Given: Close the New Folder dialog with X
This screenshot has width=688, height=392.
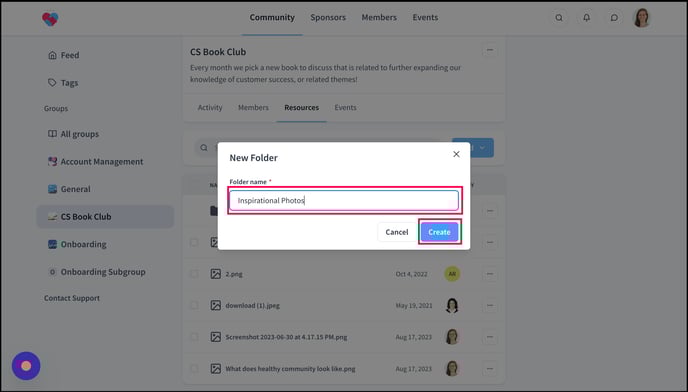Looking at the screenshot, I should pyautogui.click(x=456, y=154).
